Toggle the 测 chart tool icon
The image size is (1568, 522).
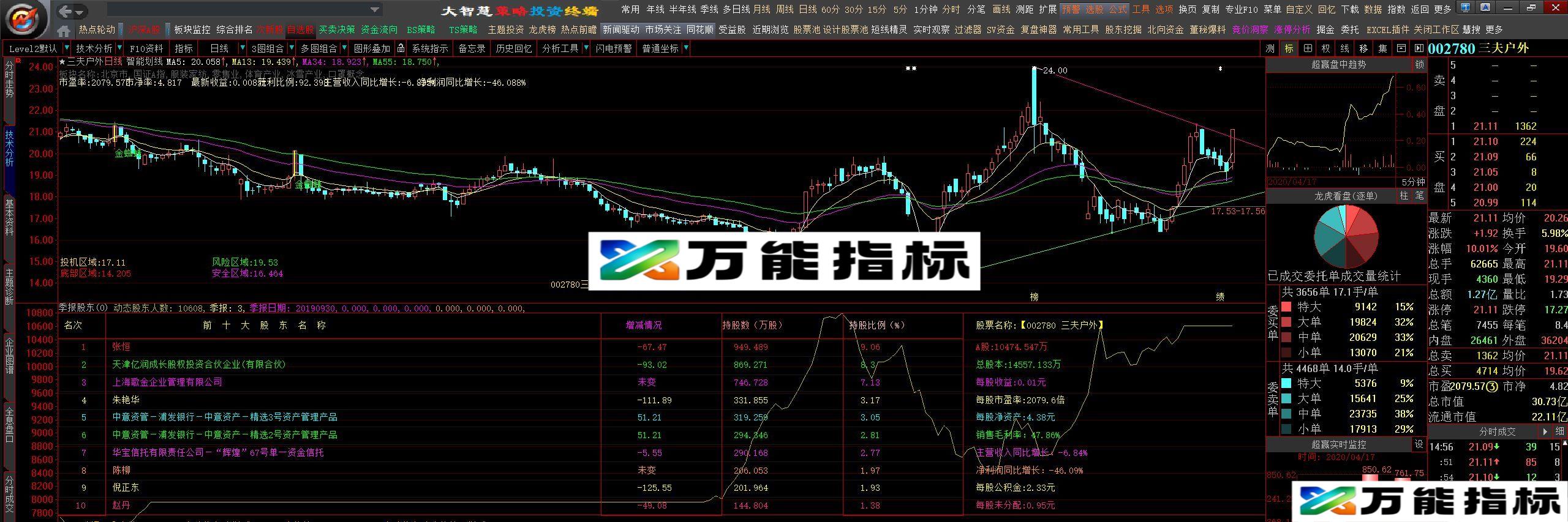[x=1270, y=48]
